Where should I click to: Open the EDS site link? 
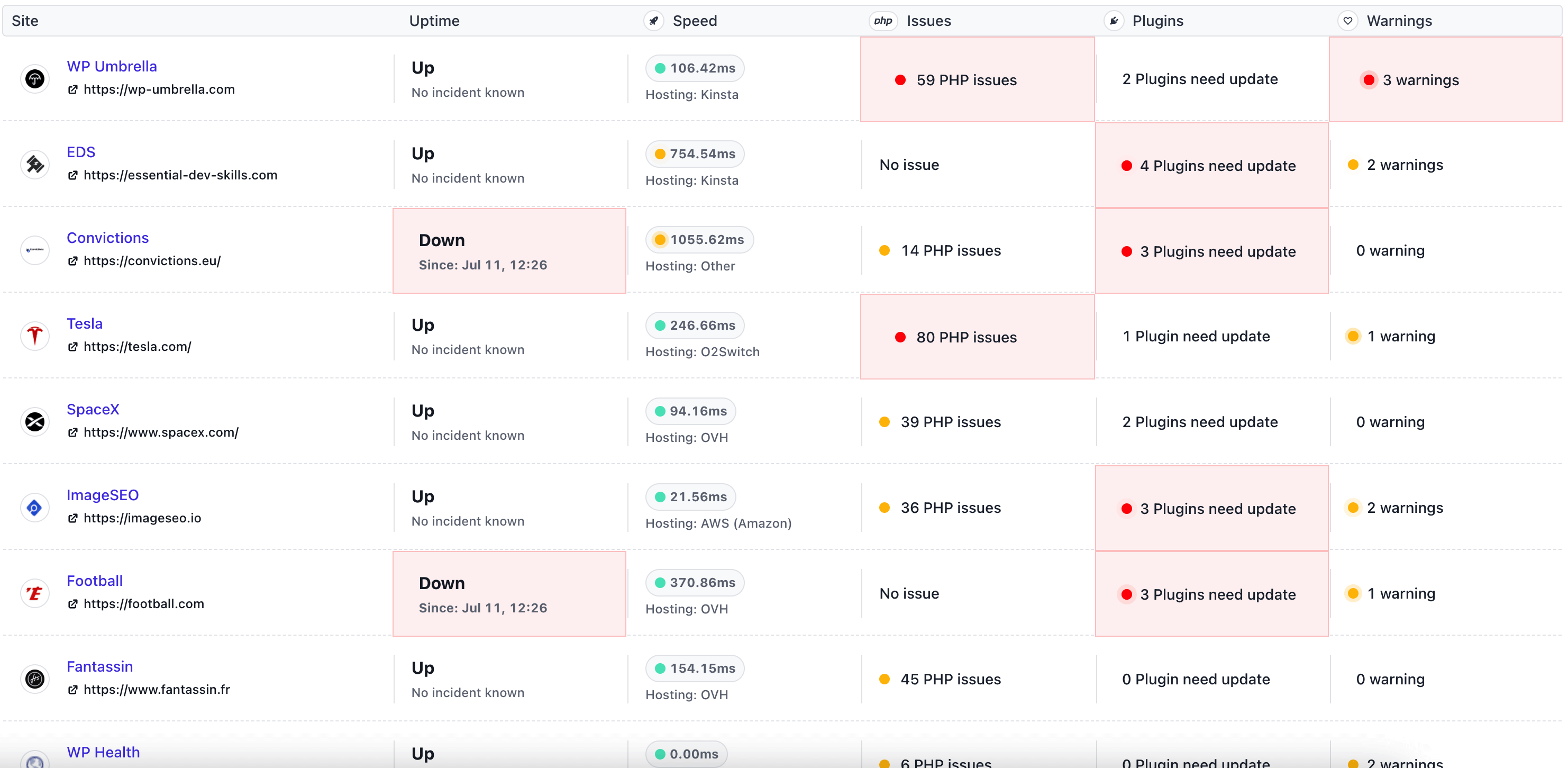pyautogui.click(x=81, y=152)
